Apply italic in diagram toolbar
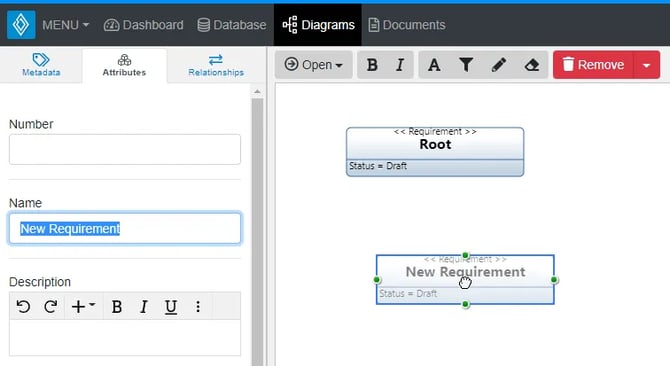The height and width of the screenshot is (366, 670). point(400,65)
